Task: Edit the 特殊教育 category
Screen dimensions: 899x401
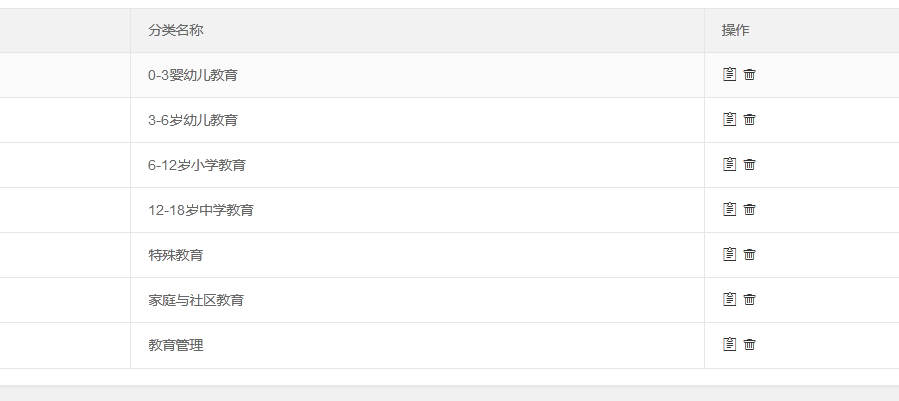Action: pos(729,254)
